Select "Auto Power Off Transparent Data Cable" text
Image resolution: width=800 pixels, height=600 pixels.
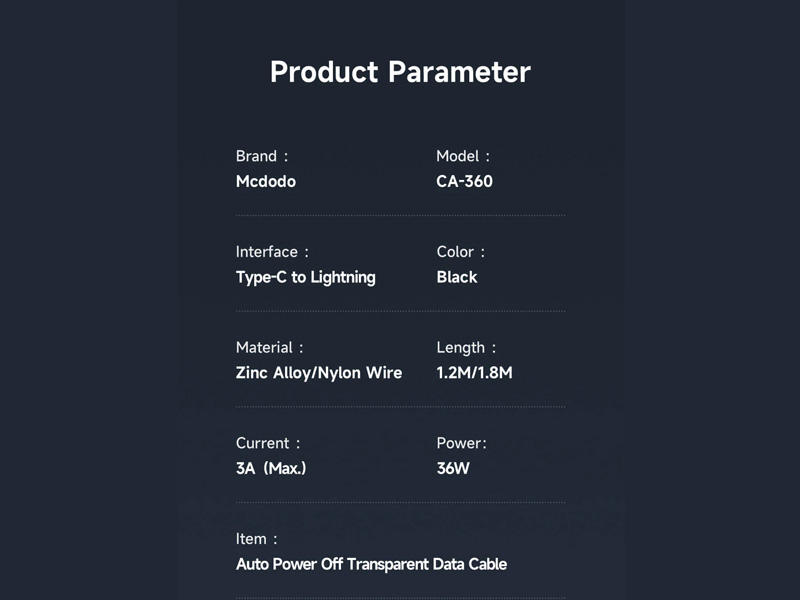[x=371, y=564]
